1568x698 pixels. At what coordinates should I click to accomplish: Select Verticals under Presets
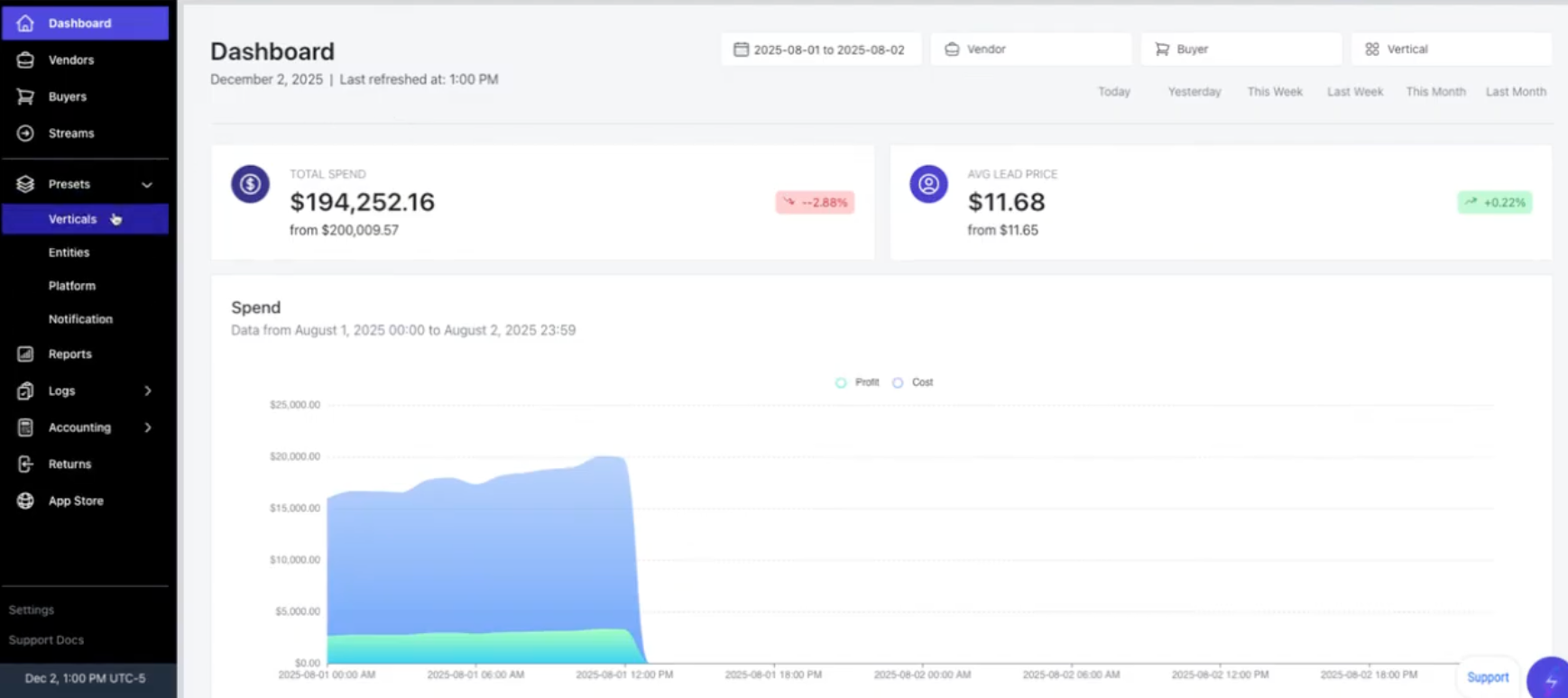[85, 219]
